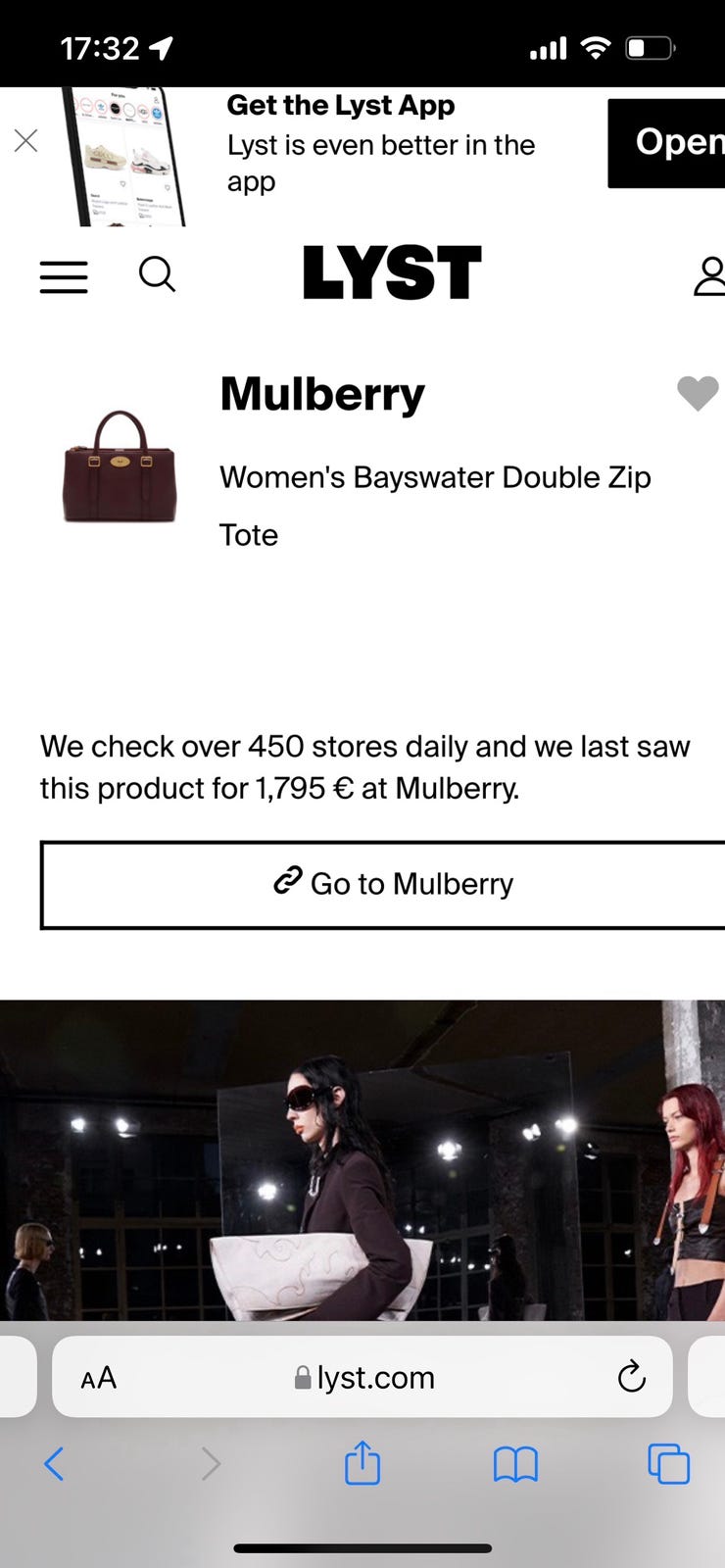Tap the search magnifier icon
Image resolution: width=725 pixels, height=1568 pixels.
(157, 274)
